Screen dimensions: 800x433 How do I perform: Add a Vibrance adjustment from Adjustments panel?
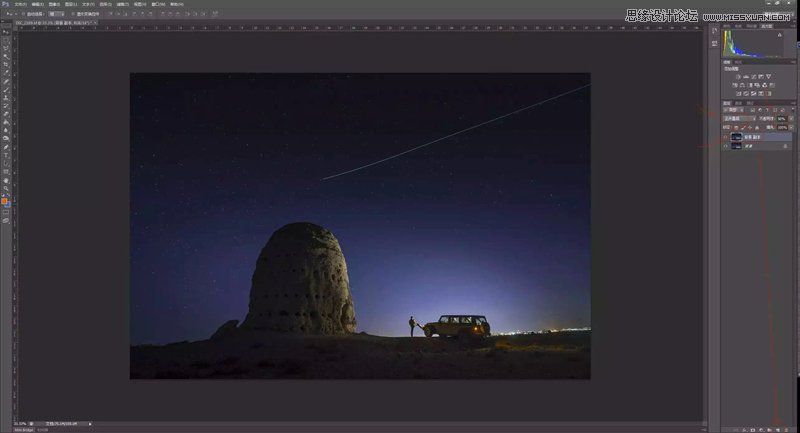768,77
